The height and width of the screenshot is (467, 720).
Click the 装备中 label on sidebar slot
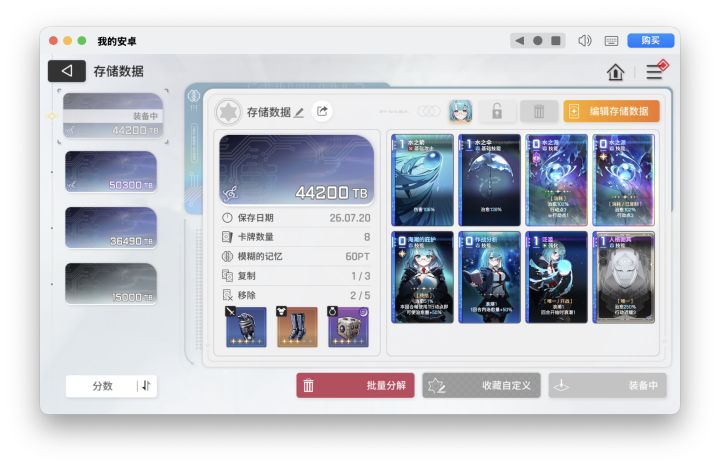click(x=145, y=116)
